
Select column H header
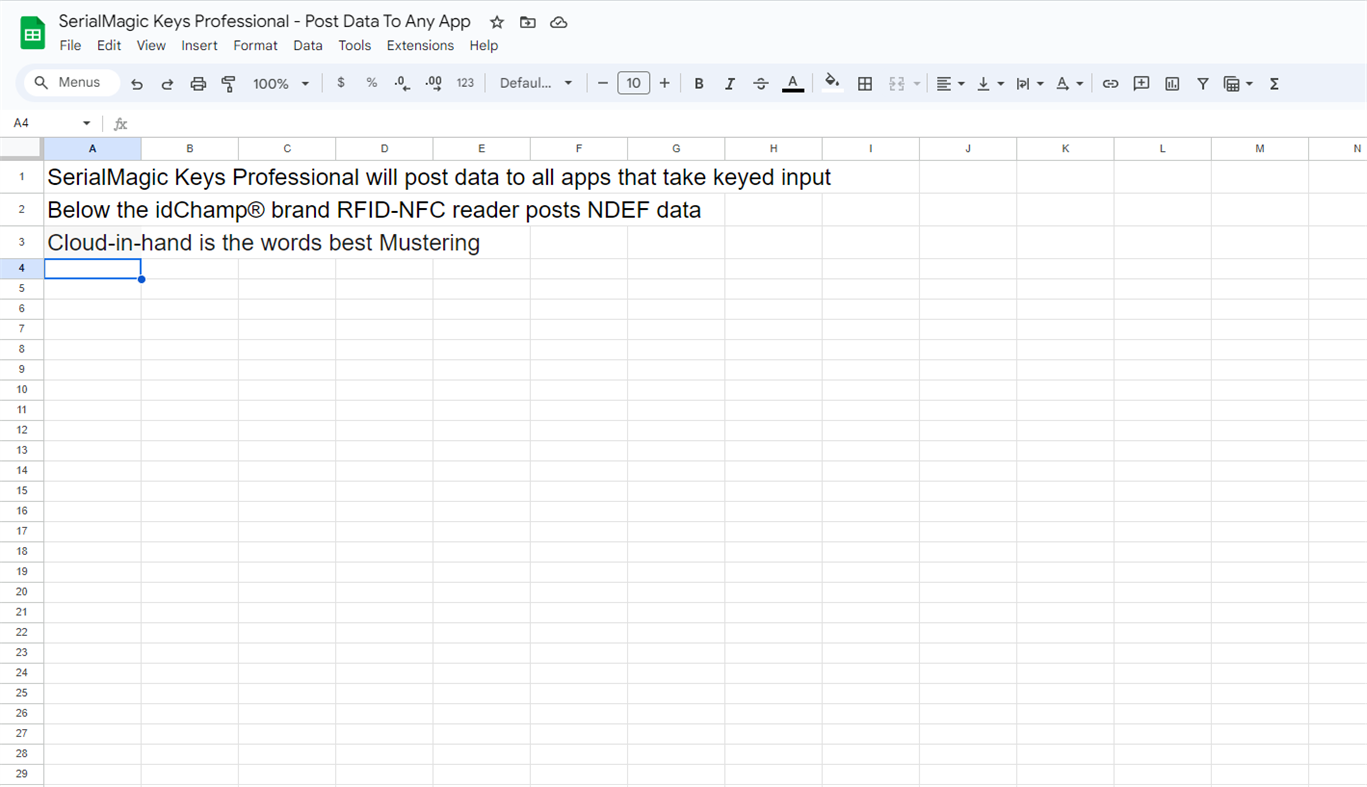click(773, 148)
